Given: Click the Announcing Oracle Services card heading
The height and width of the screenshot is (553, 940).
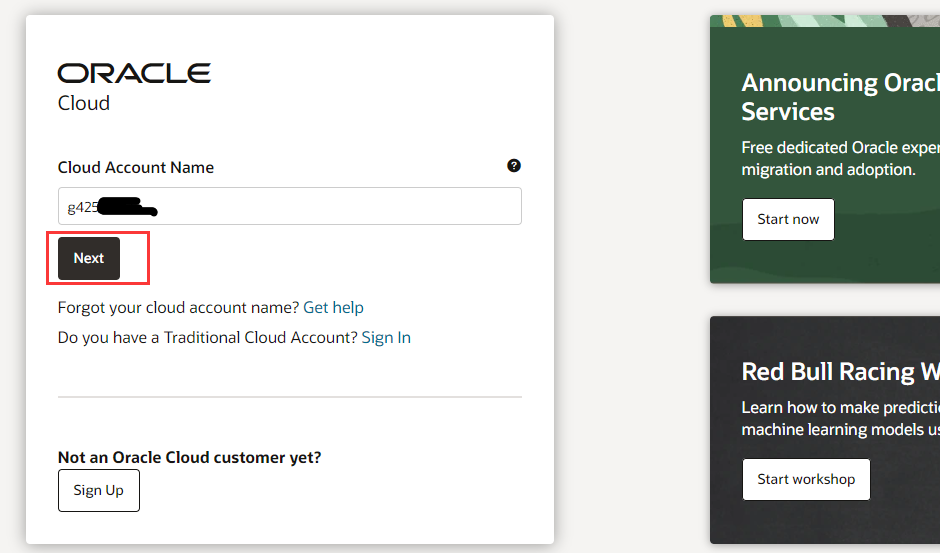Looking at the screenshot, I should coord(840,97).
